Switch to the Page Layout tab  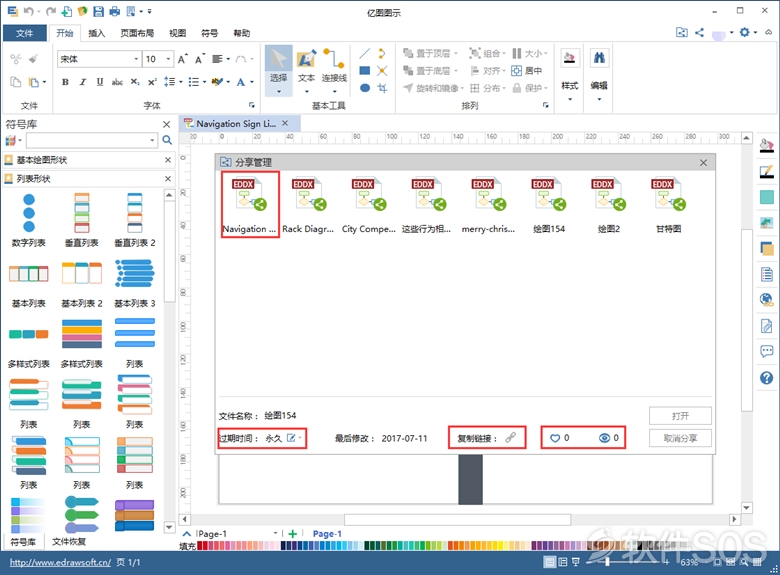137,33
